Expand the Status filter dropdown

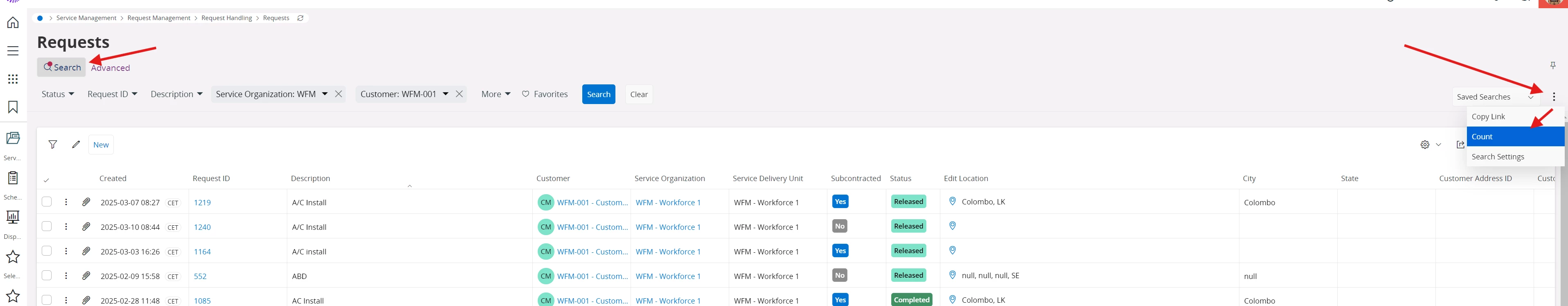coord(58,94)
